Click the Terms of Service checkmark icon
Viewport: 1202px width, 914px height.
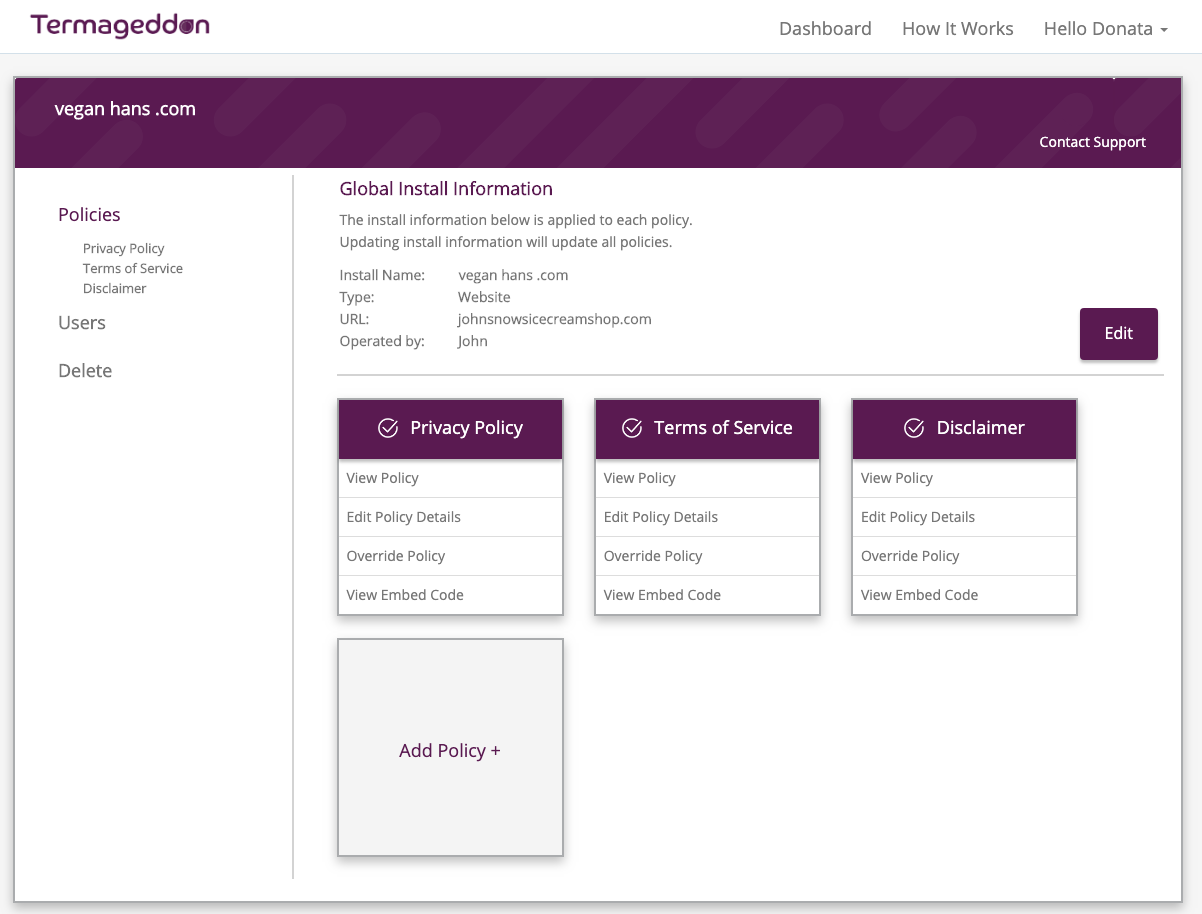tap(632, 428)
